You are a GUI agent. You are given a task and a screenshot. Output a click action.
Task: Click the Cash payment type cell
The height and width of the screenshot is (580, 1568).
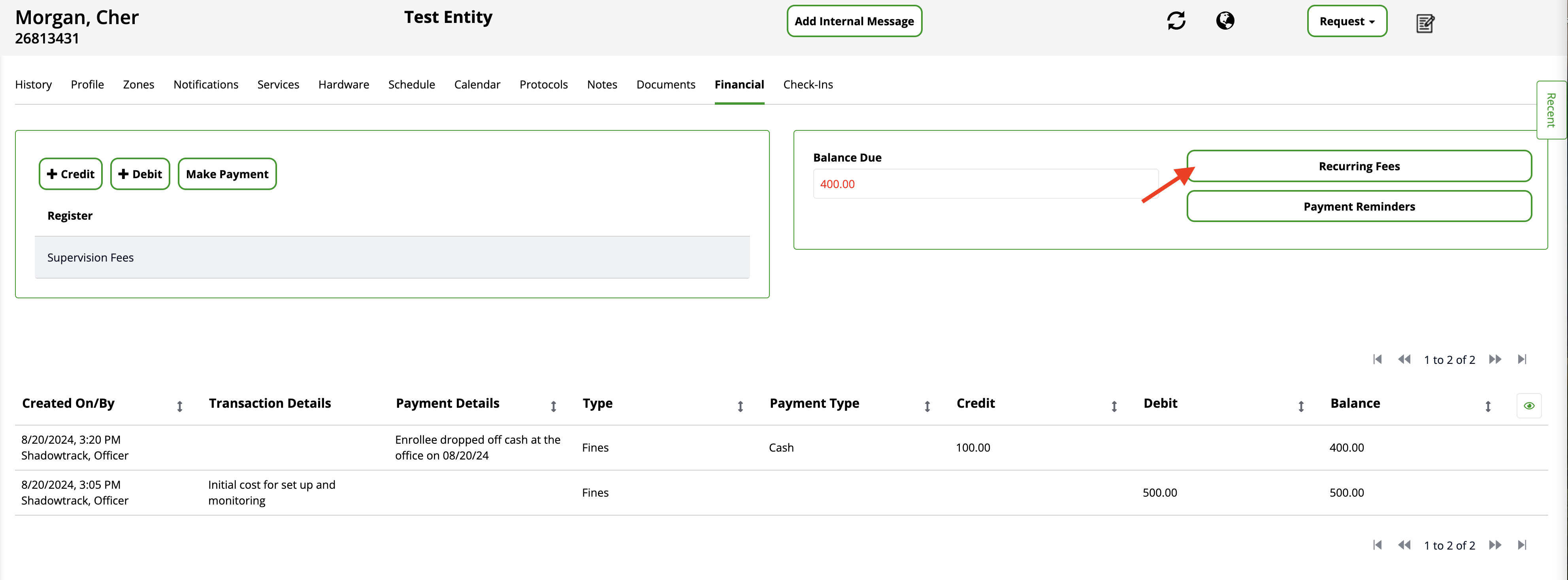click(x=781, y=447)
